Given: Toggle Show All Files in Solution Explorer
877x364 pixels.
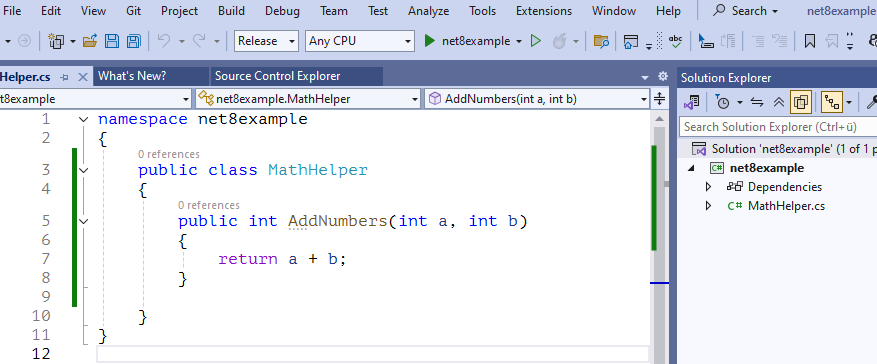Looking at the screenshot, I should (800, 102).
